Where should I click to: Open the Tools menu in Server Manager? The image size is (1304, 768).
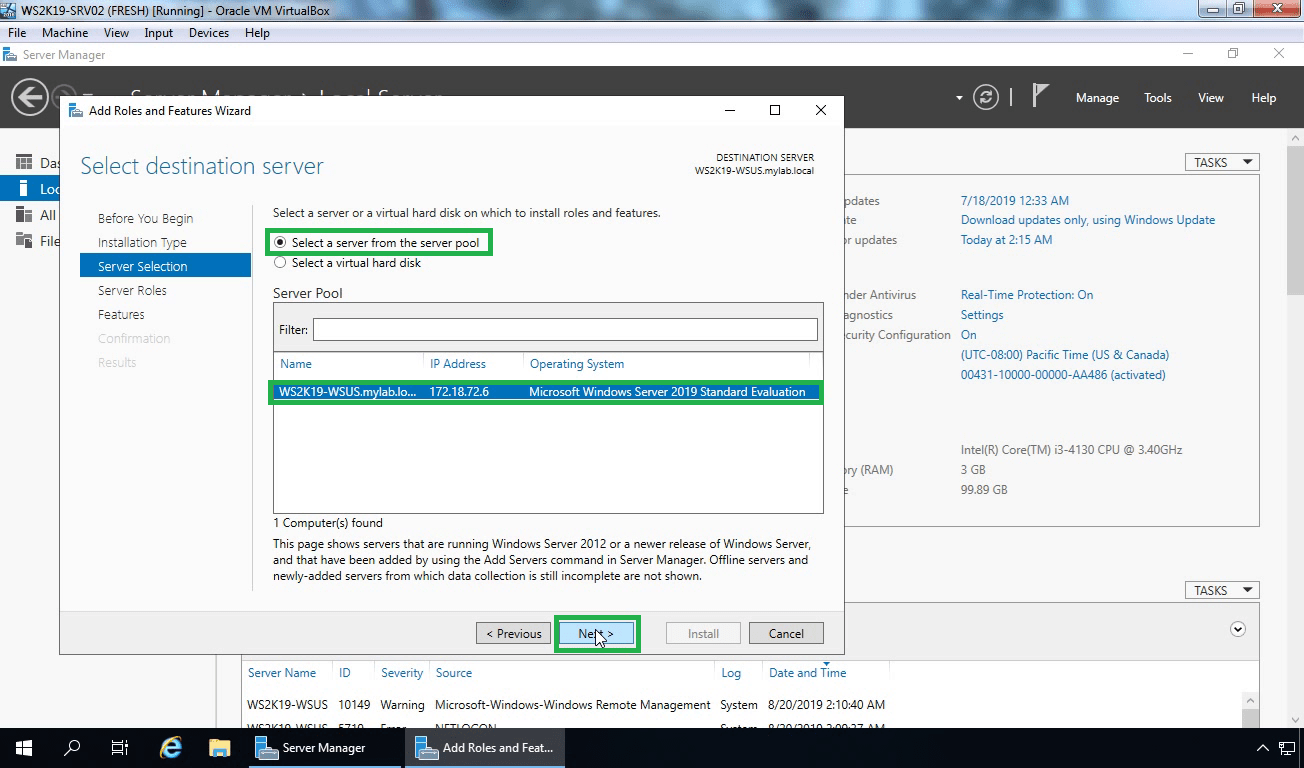(x=1158, y=98)
